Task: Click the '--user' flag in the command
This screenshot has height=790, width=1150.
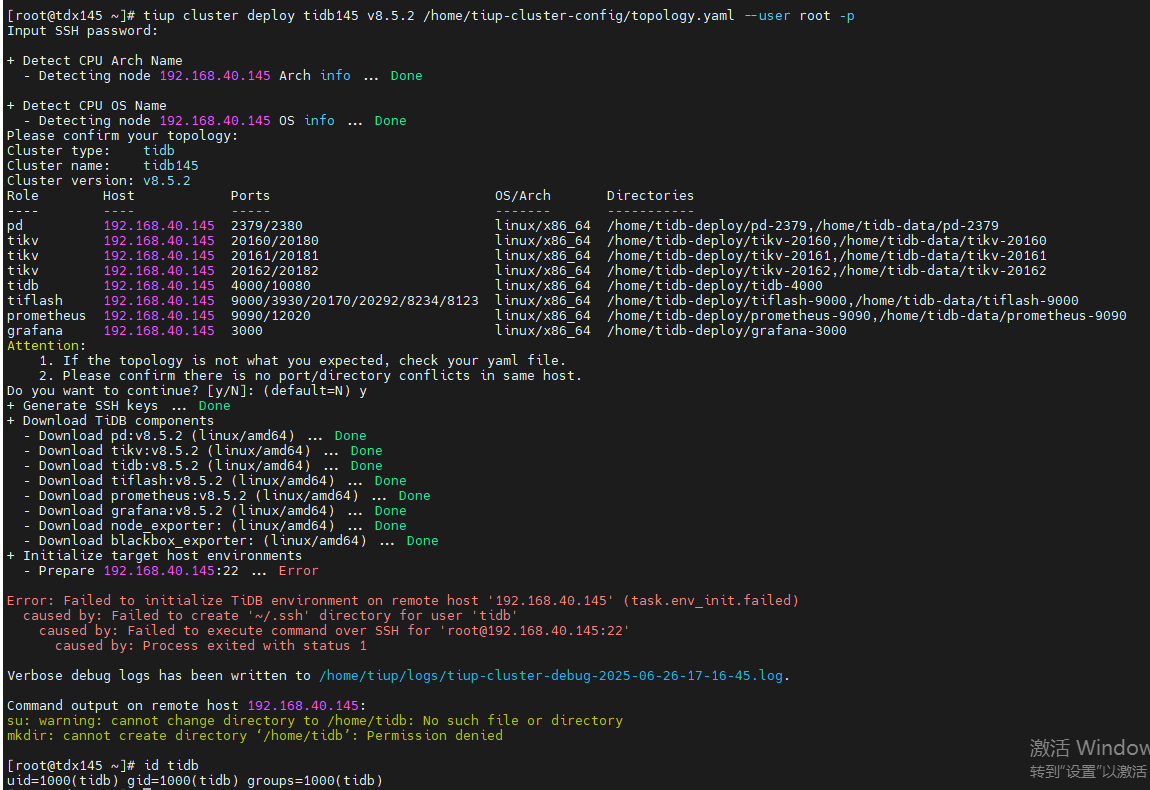Action: point(766,15)
